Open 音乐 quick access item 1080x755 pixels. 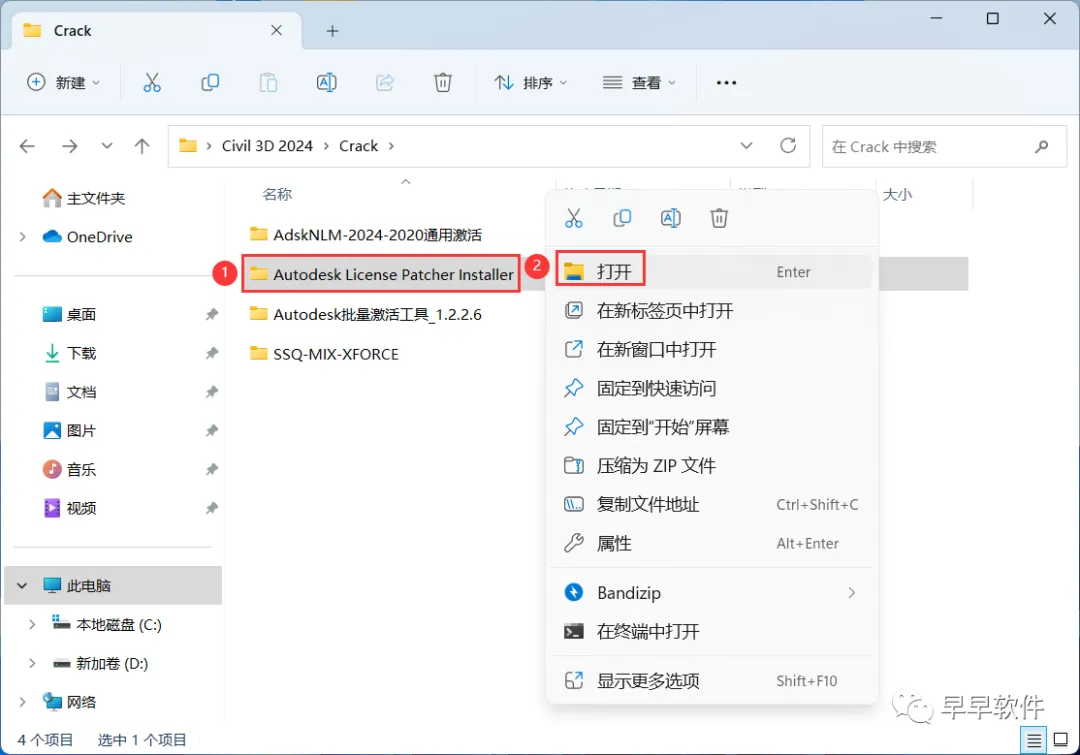pyautogui.click(x=70, y=470)
